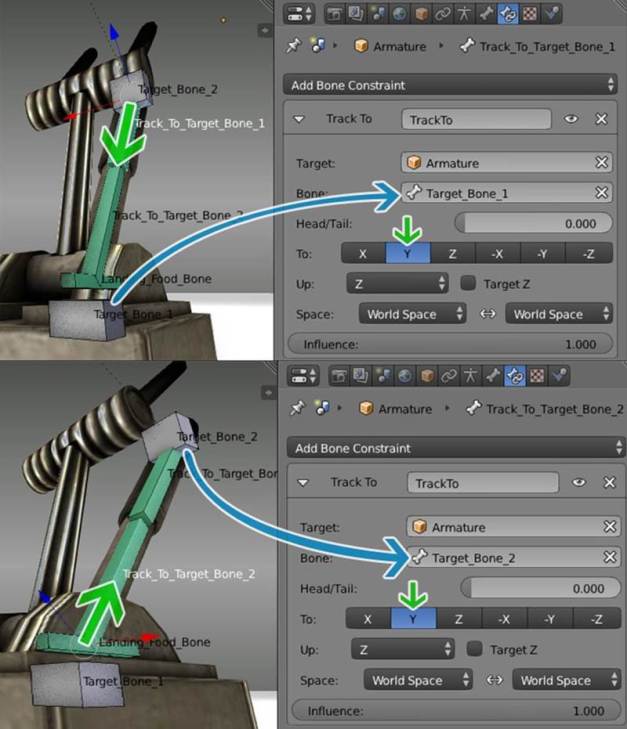The height and width of the screenshot is (729, 627).
Task: Open Add Bone Constraint menu for Track_To_Target_Bone_1
Action: tap(450, 85)
